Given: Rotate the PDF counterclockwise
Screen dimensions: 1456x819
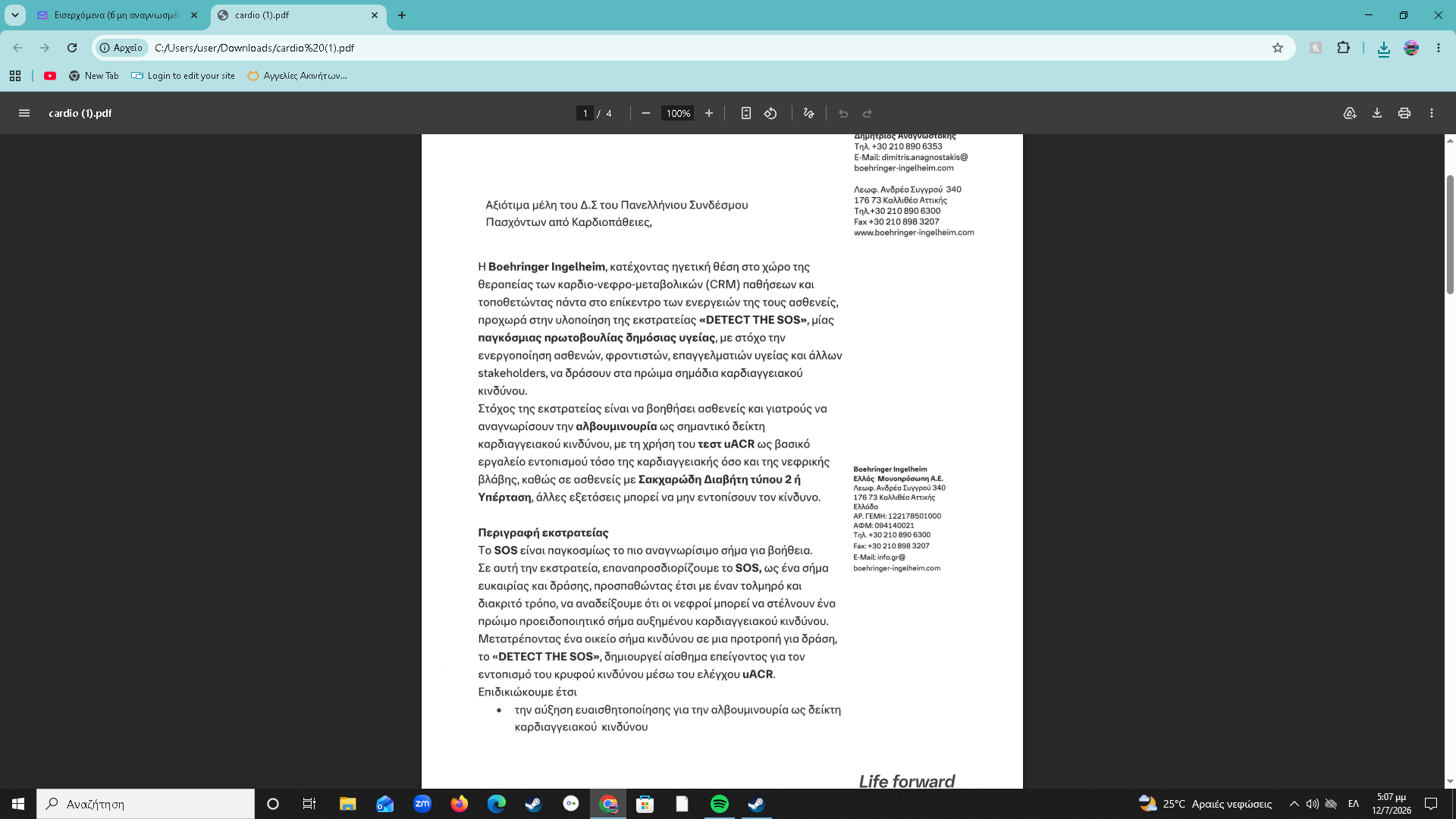Looking at the screenshot, I should (770, 113).
